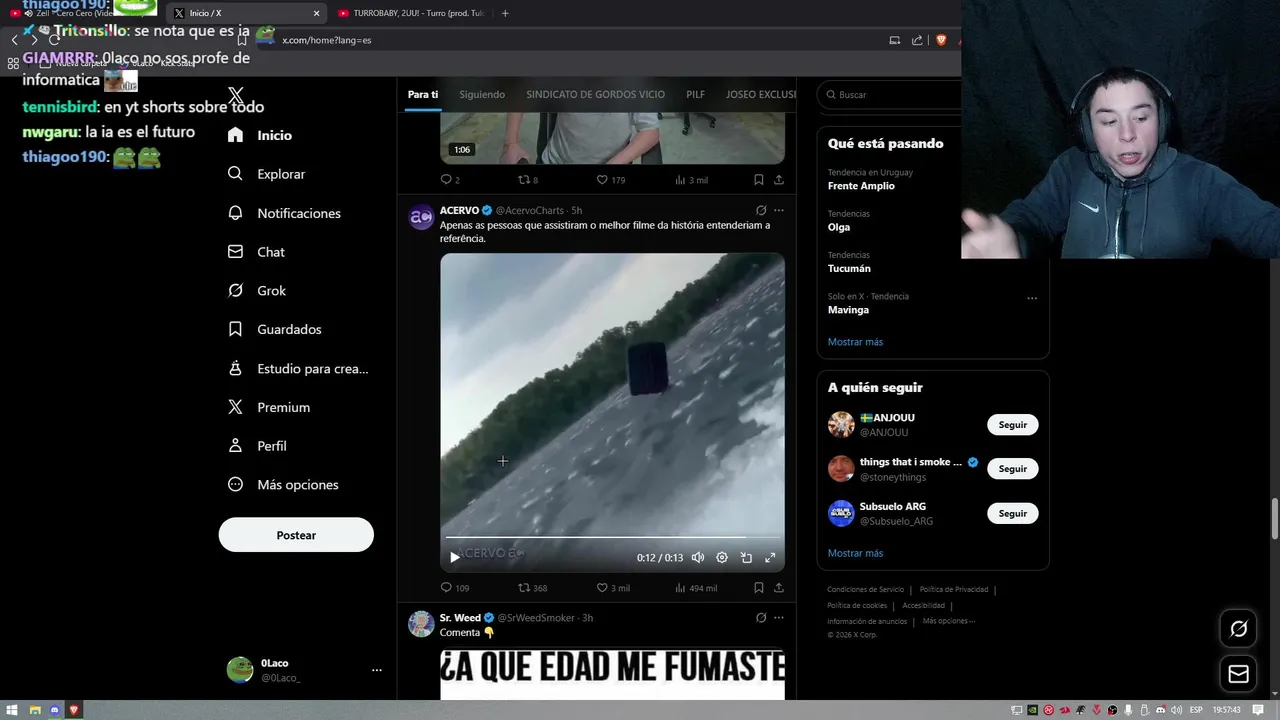The image size is (1280, 720).
Task: Open Política de Privacidad link
Action: coord(956,590)
